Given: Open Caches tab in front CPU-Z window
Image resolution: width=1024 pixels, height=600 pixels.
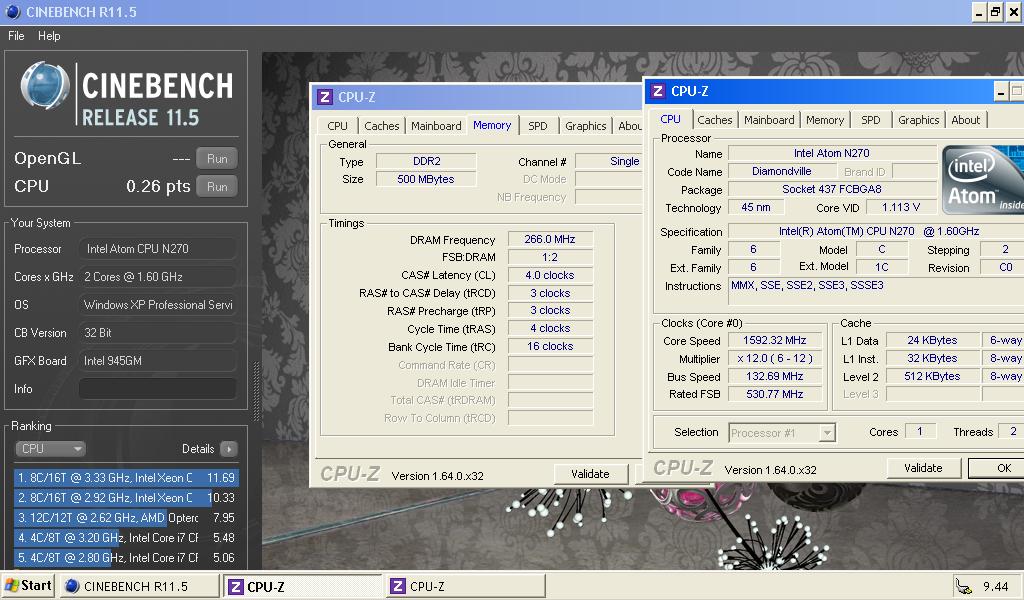Looking at the screenshot, I should tap(714, 120).
